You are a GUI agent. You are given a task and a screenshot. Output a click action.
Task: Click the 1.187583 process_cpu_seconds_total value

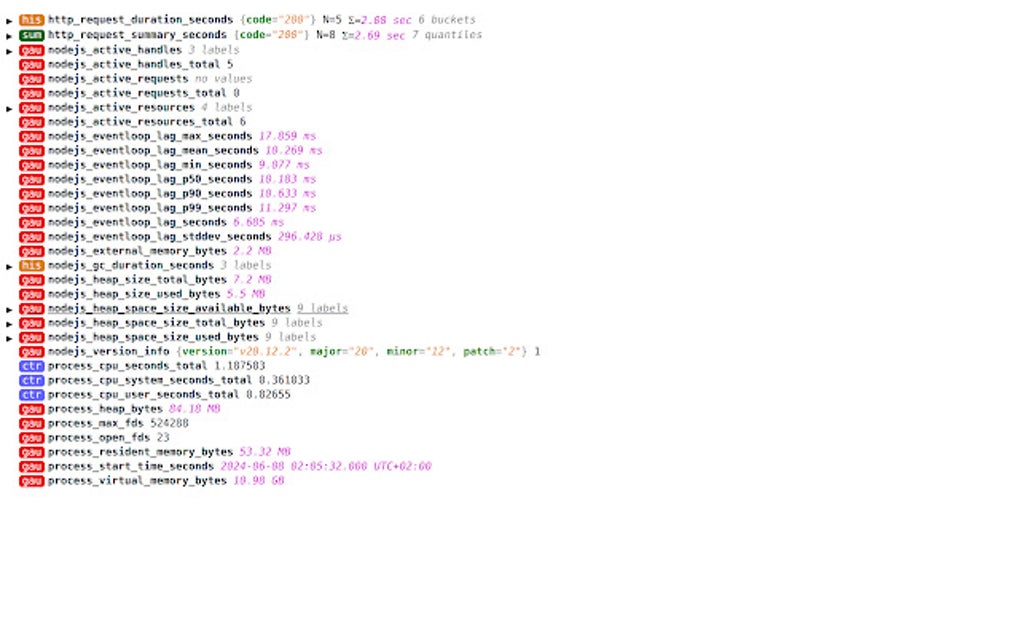[239, 366]
